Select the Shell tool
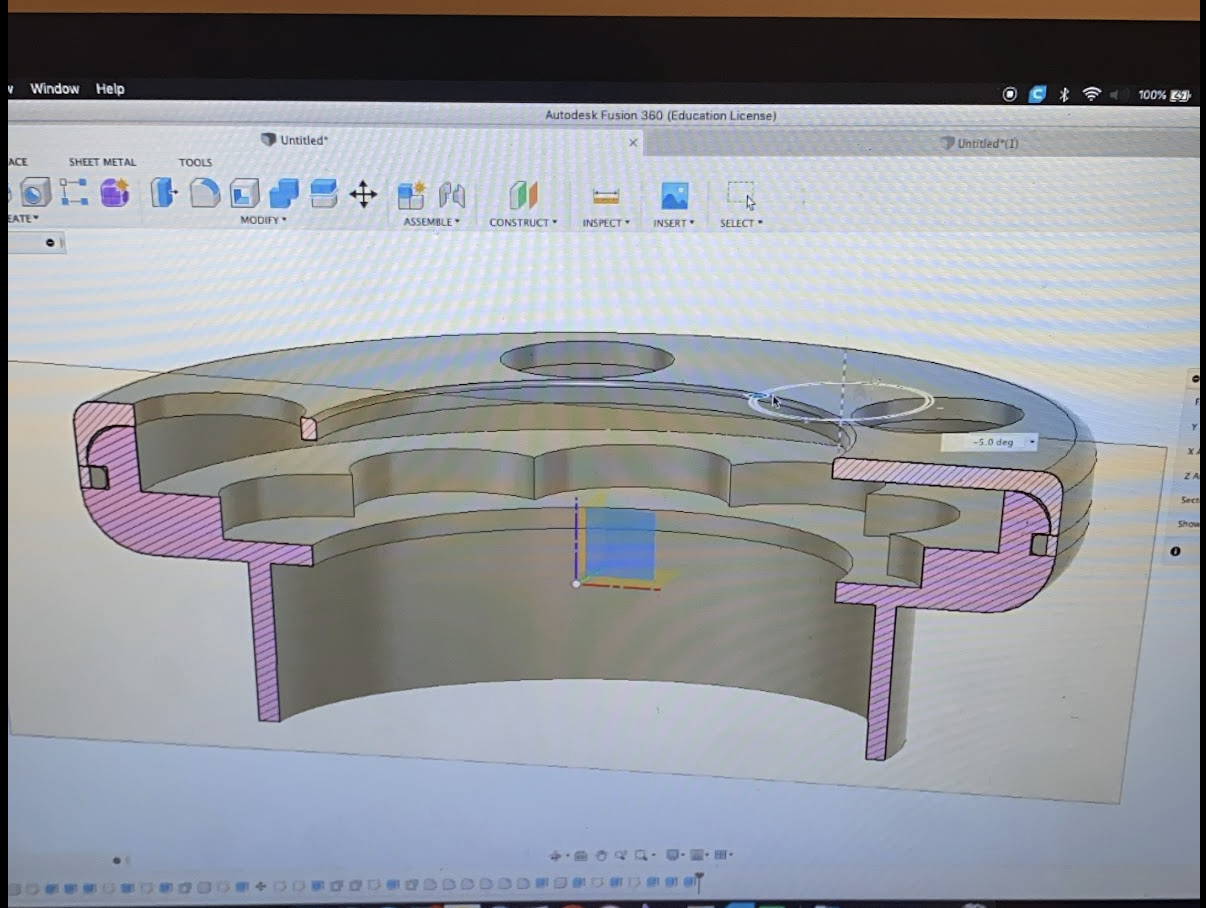Image resolution: width=1206 pixels, height=908 pixels. pyautogui.click(x=244, y=192)
